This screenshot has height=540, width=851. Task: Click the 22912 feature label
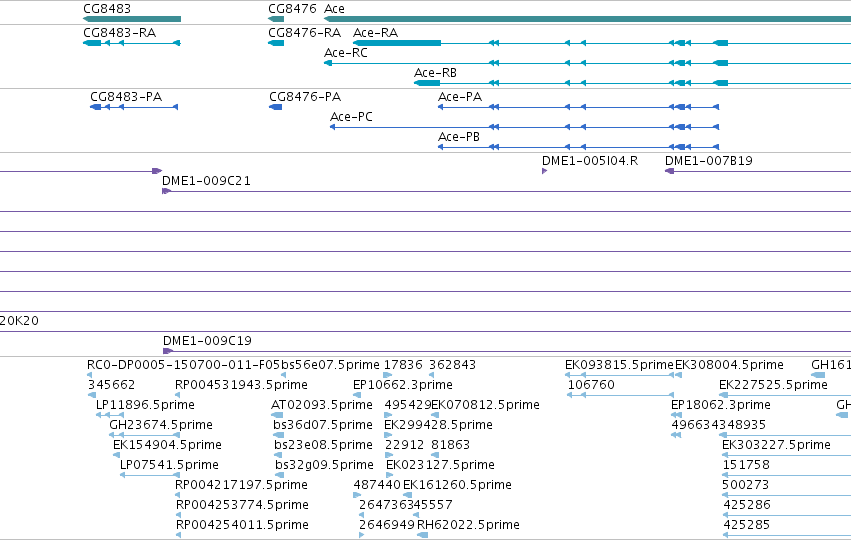pyautogui.click(x=404, y=445)
